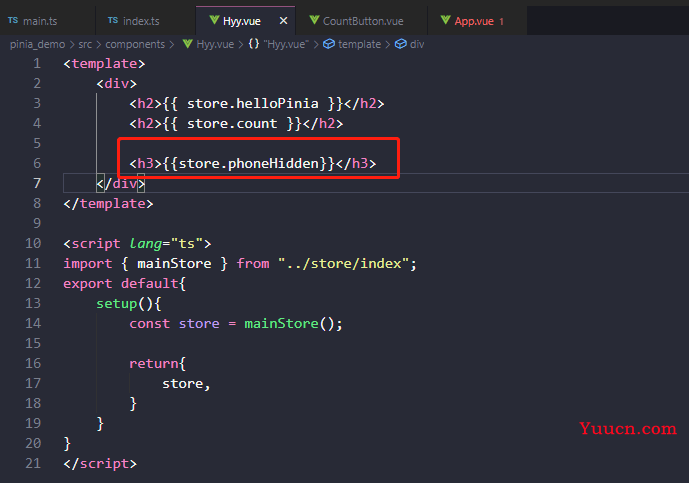Click the "Hyy.vue" module breadcrumb item
The height and width of the screenshot is (483, 689).
(x=286, y=44)
